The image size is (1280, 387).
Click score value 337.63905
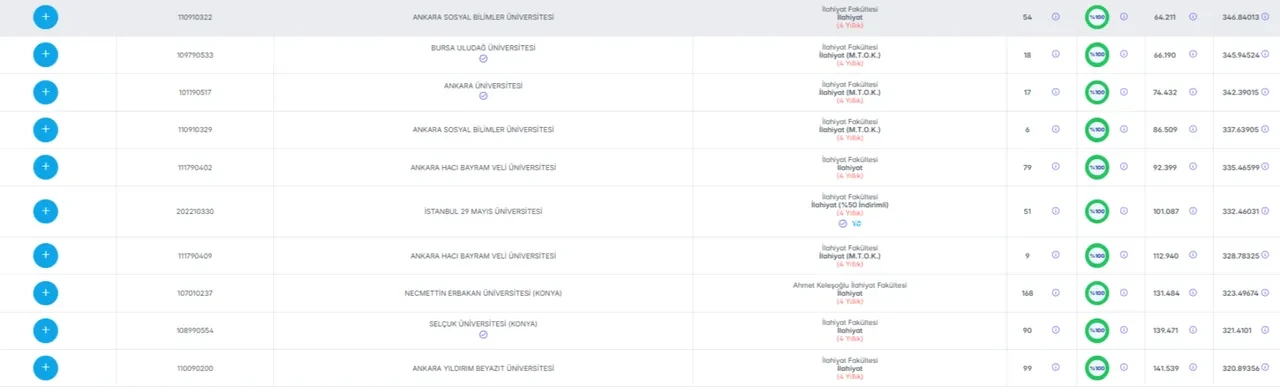1240,129
